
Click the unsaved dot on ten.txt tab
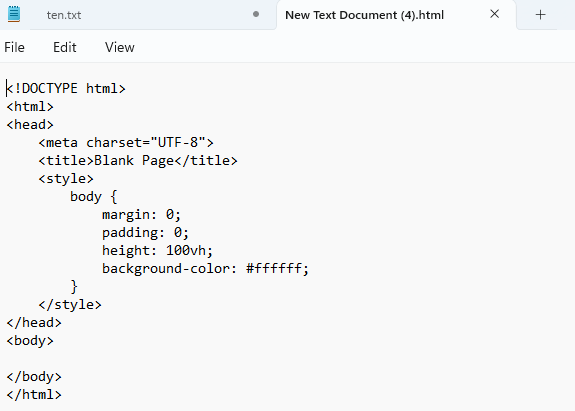(x=256, y=14)
